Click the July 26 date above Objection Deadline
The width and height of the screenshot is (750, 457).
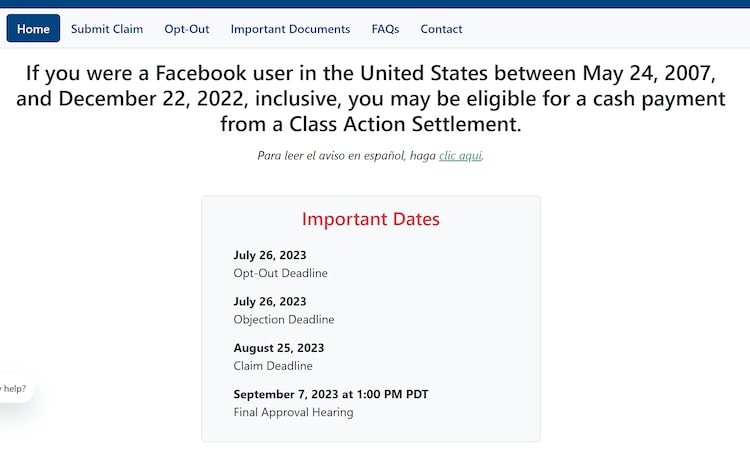point(270,302)
